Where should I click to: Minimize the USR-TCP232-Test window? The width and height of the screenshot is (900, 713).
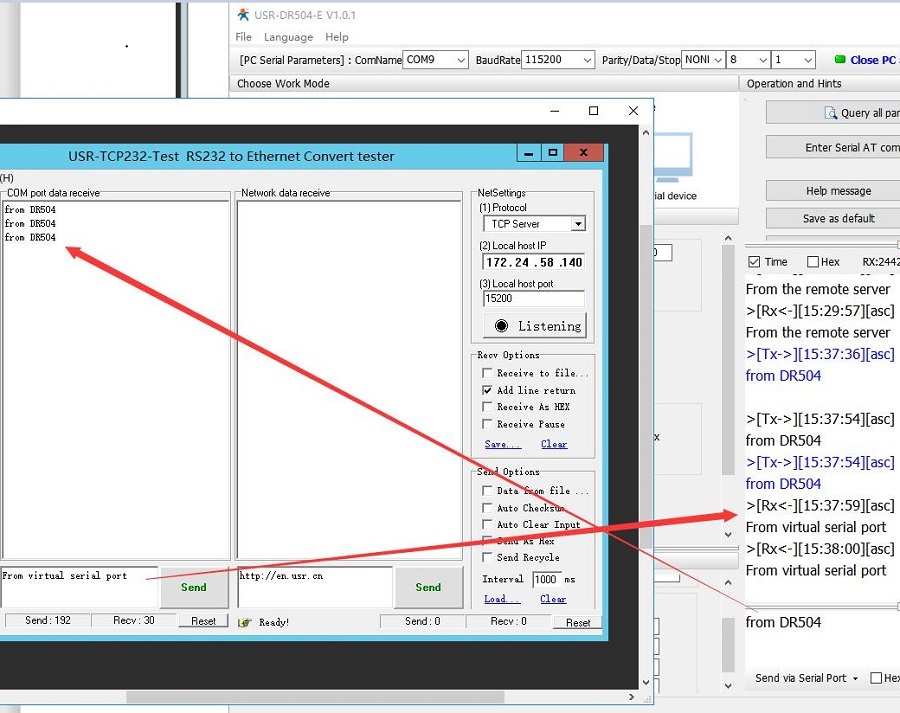coord(529,153)
